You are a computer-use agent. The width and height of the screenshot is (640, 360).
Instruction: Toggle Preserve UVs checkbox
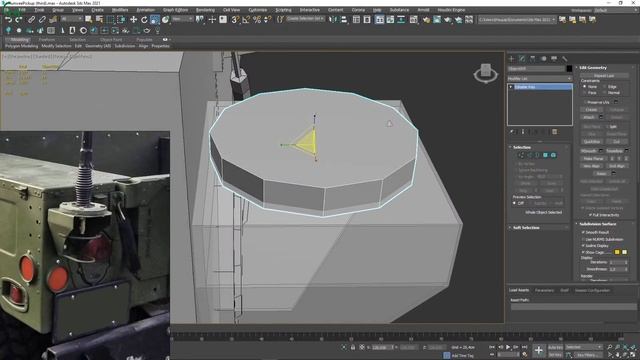[585, 102]
